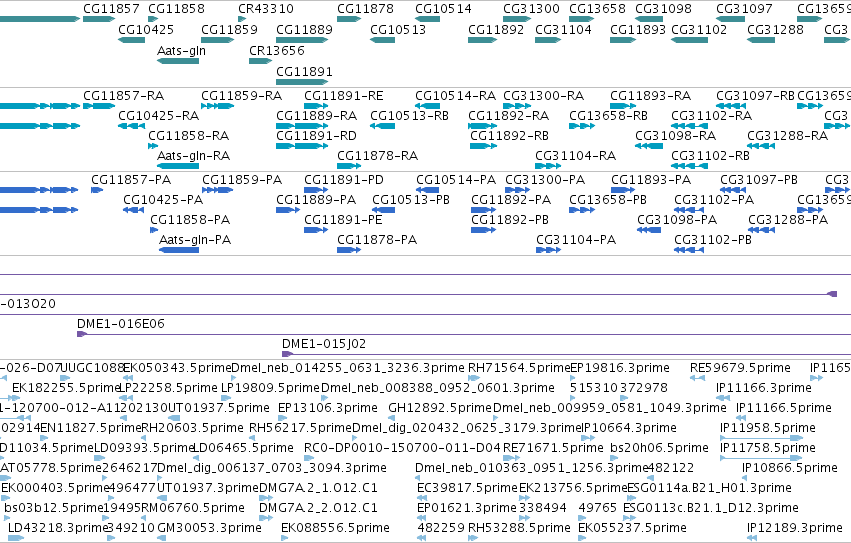The height and width of the screenshot is (543, 851).
Task: Click the CG11891-RD transcript label
Action: pos(316,136)
